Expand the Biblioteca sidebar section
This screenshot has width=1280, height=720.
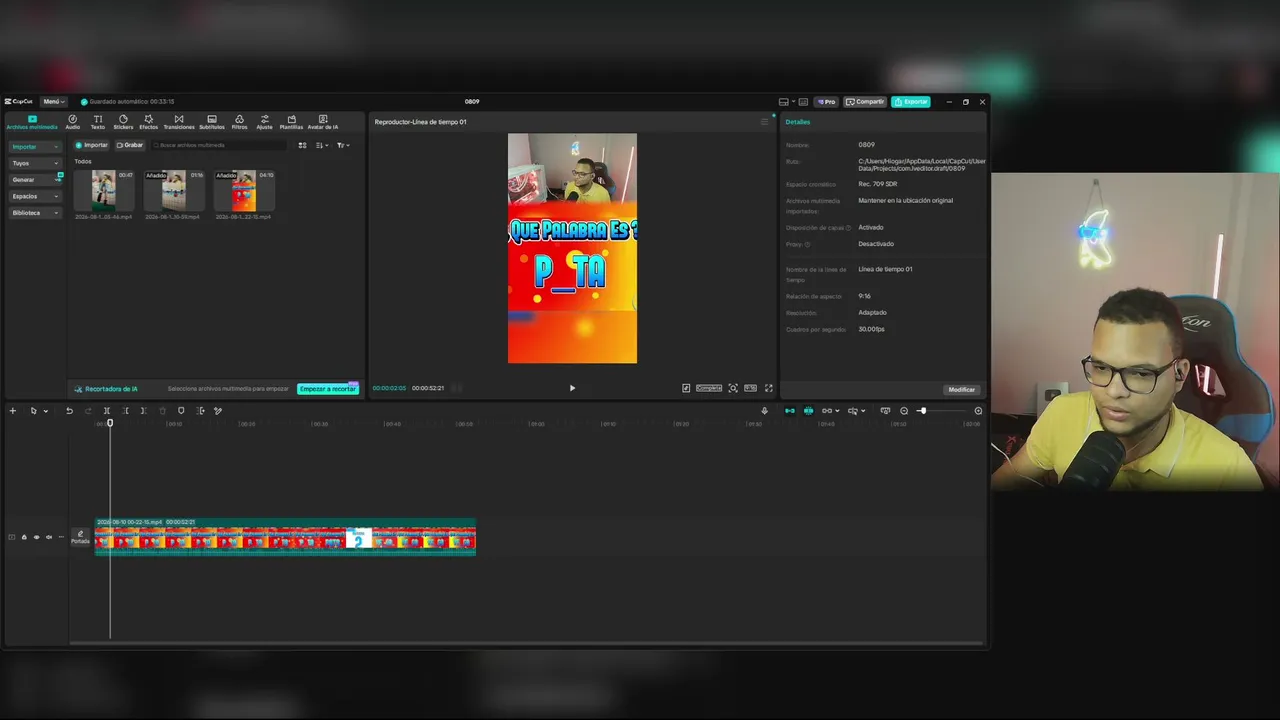(x=35, y=213)
